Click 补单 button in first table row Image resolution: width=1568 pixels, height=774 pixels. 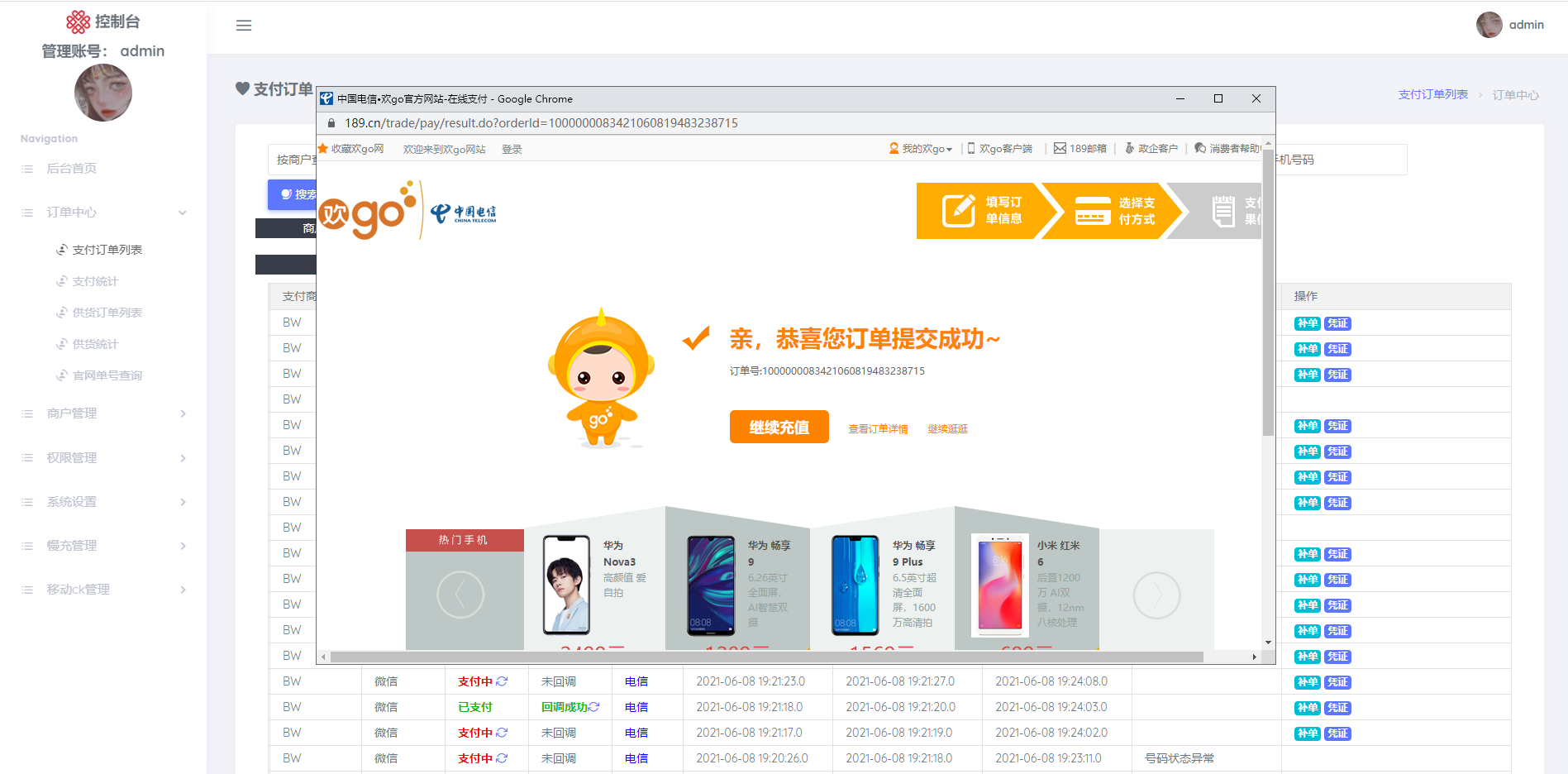click(x=1308, y=323)
